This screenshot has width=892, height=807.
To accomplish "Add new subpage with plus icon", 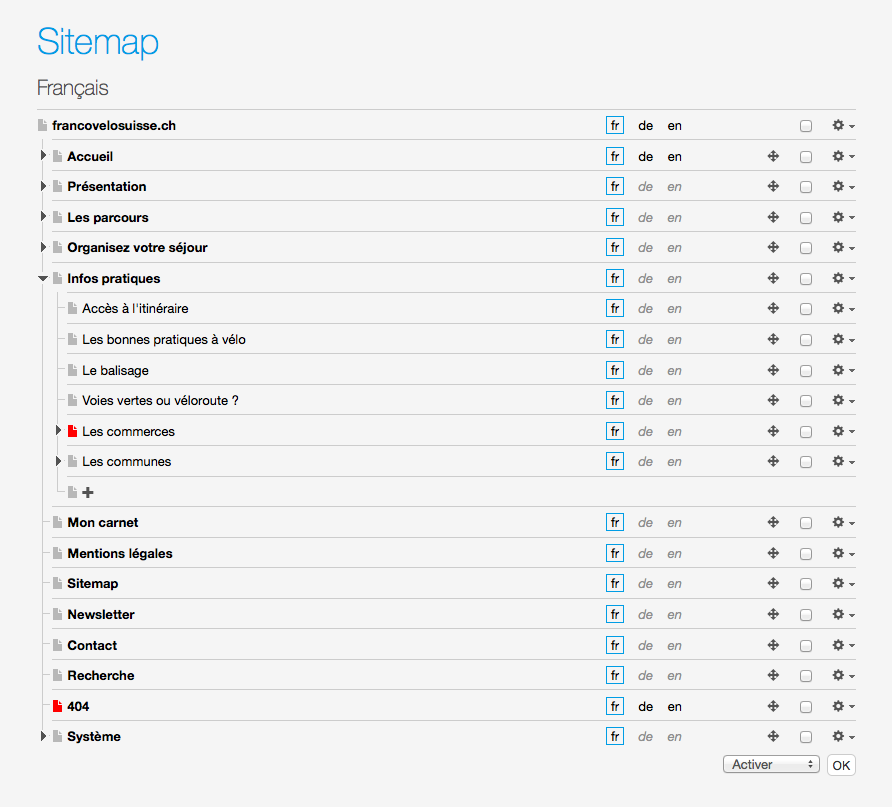I will [88, 492].
